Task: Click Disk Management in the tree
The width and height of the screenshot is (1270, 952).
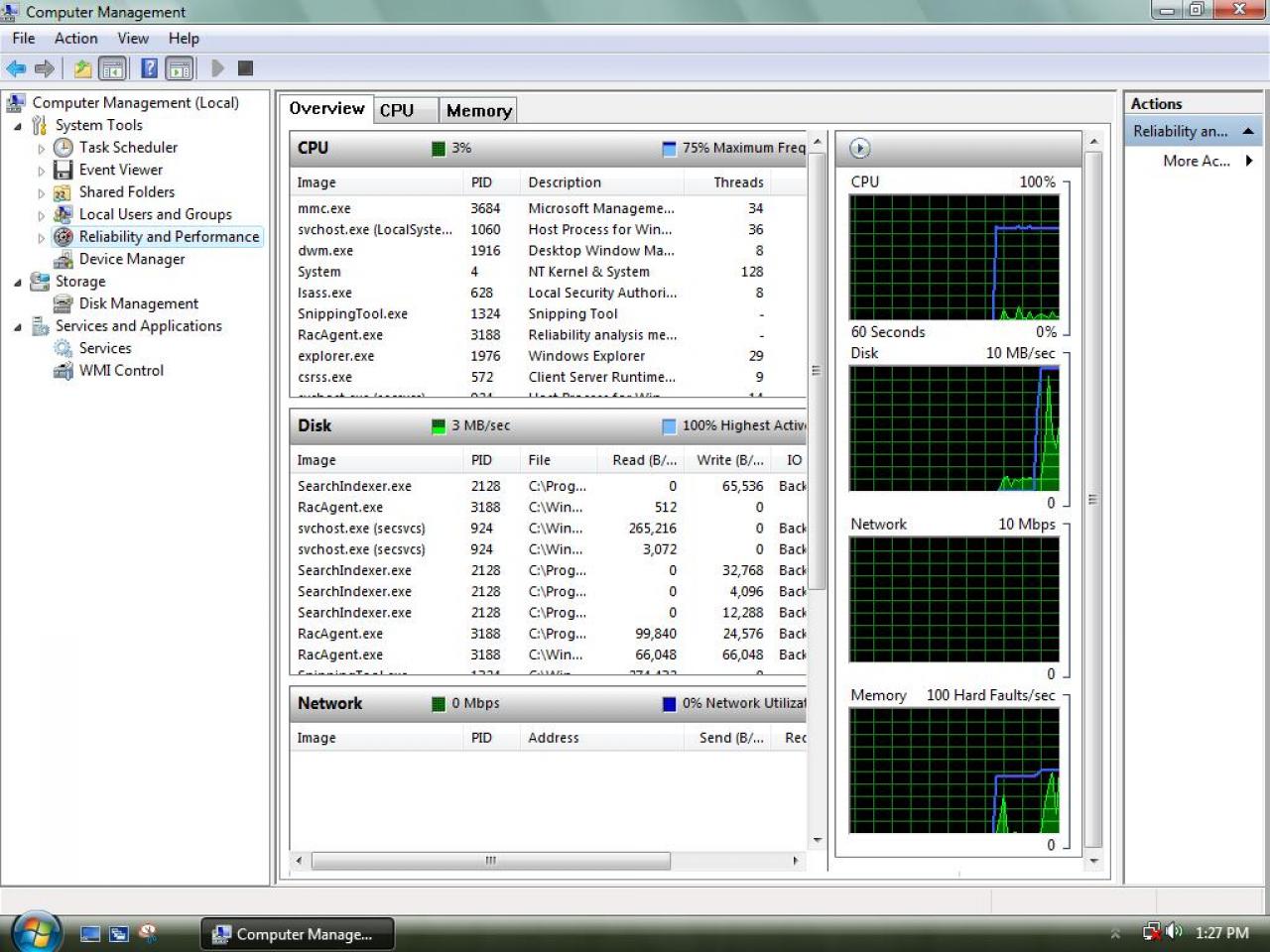Action: point(139,303)
